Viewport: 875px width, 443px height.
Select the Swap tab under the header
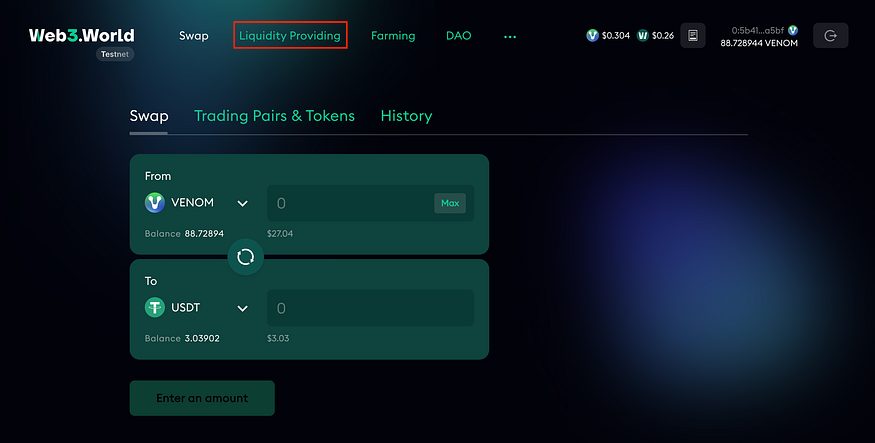(149, 116)
